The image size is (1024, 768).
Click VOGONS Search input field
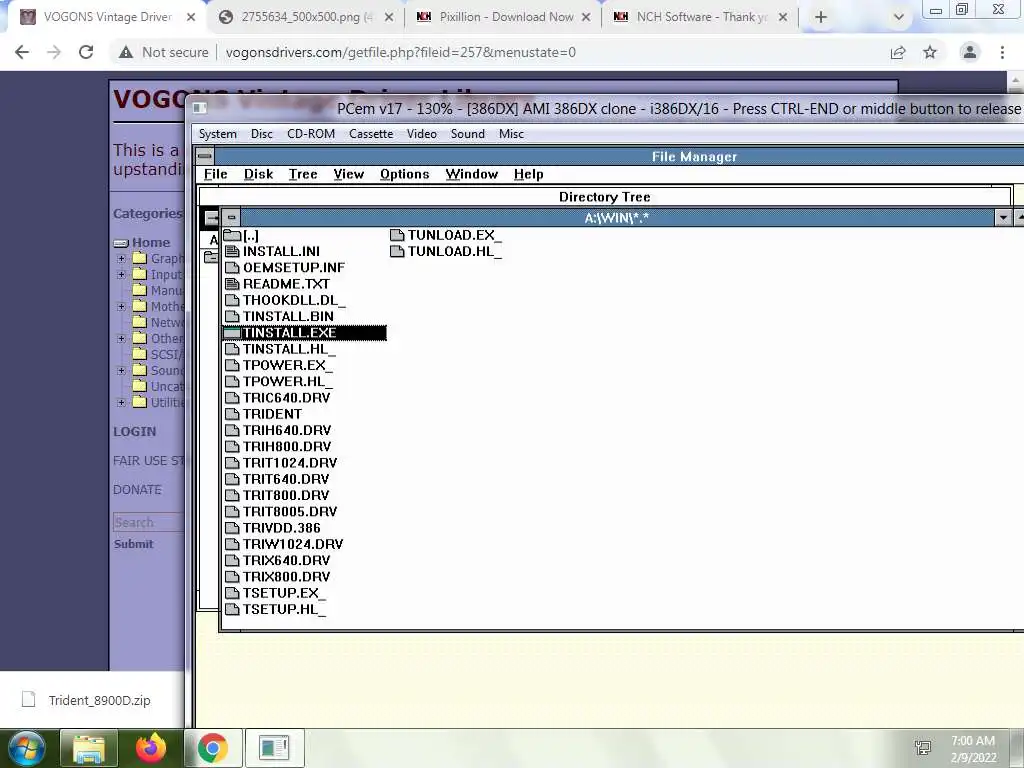coord(148,522)
